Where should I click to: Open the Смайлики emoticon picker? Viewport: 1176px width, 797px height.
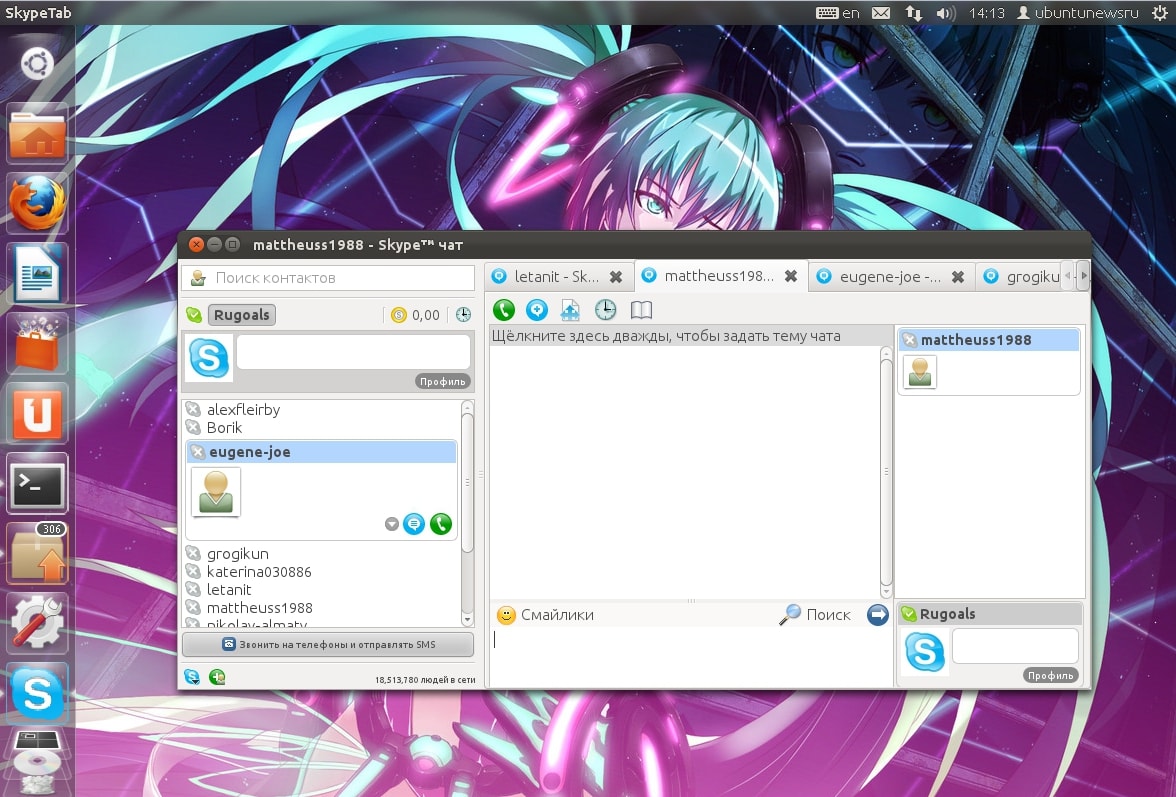click(x=545, y=615)
